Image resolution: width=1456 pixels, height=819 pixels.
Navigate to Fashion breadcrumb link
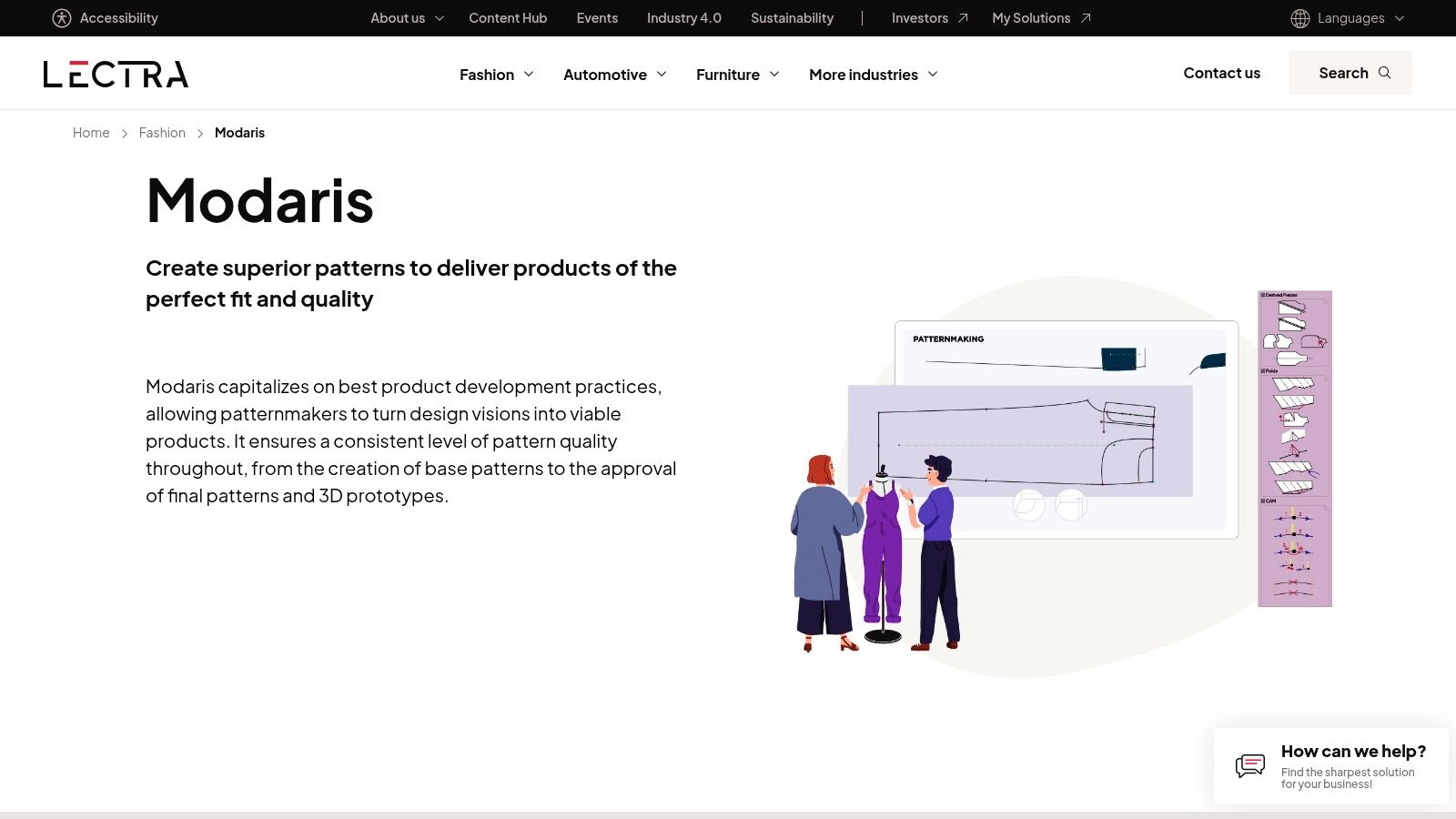[x=162, y=133]
